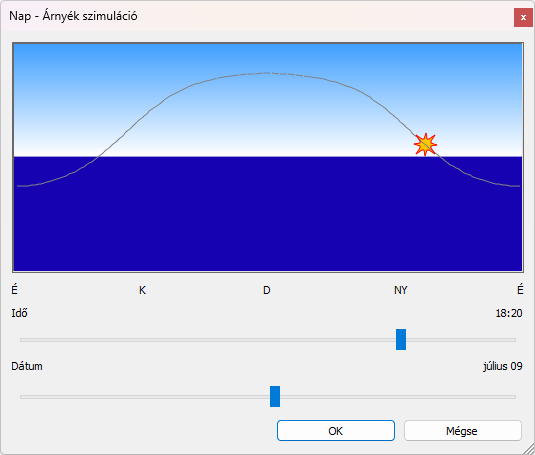Click the D south direction label

(267, 290)
